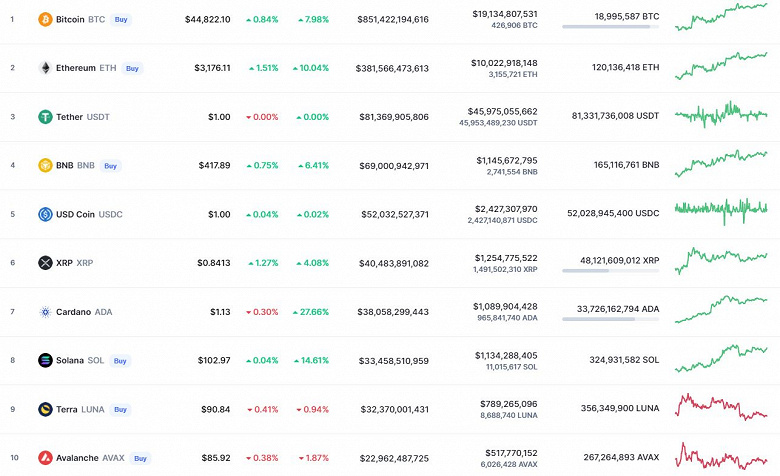Viewport: 780px width, 476px height.
Task: Click the blue USD Coin logo icon
Action: click(45, 214)
